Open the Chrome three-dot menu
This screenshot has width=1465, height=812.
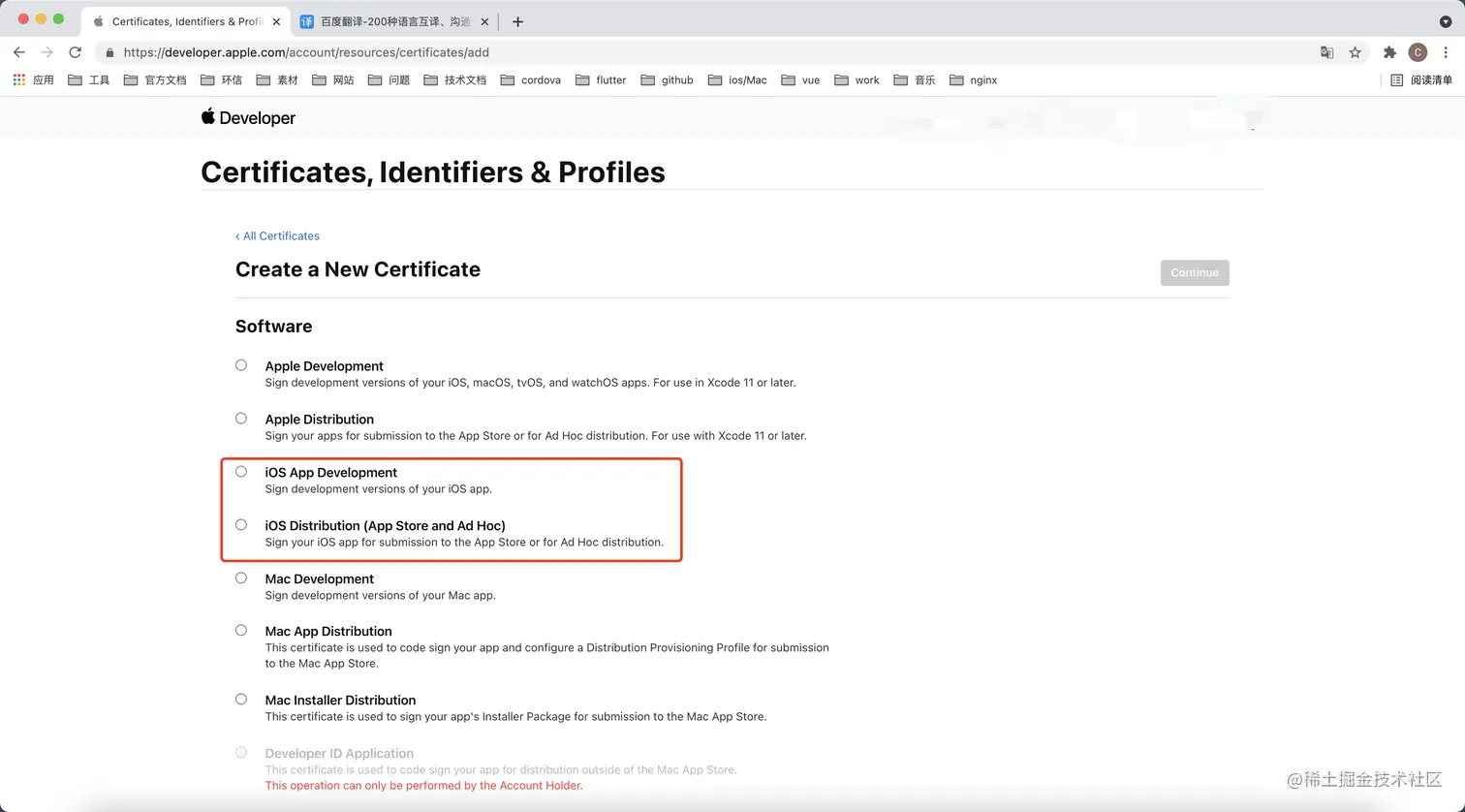pyautogui.click(x=1446, y=52)
